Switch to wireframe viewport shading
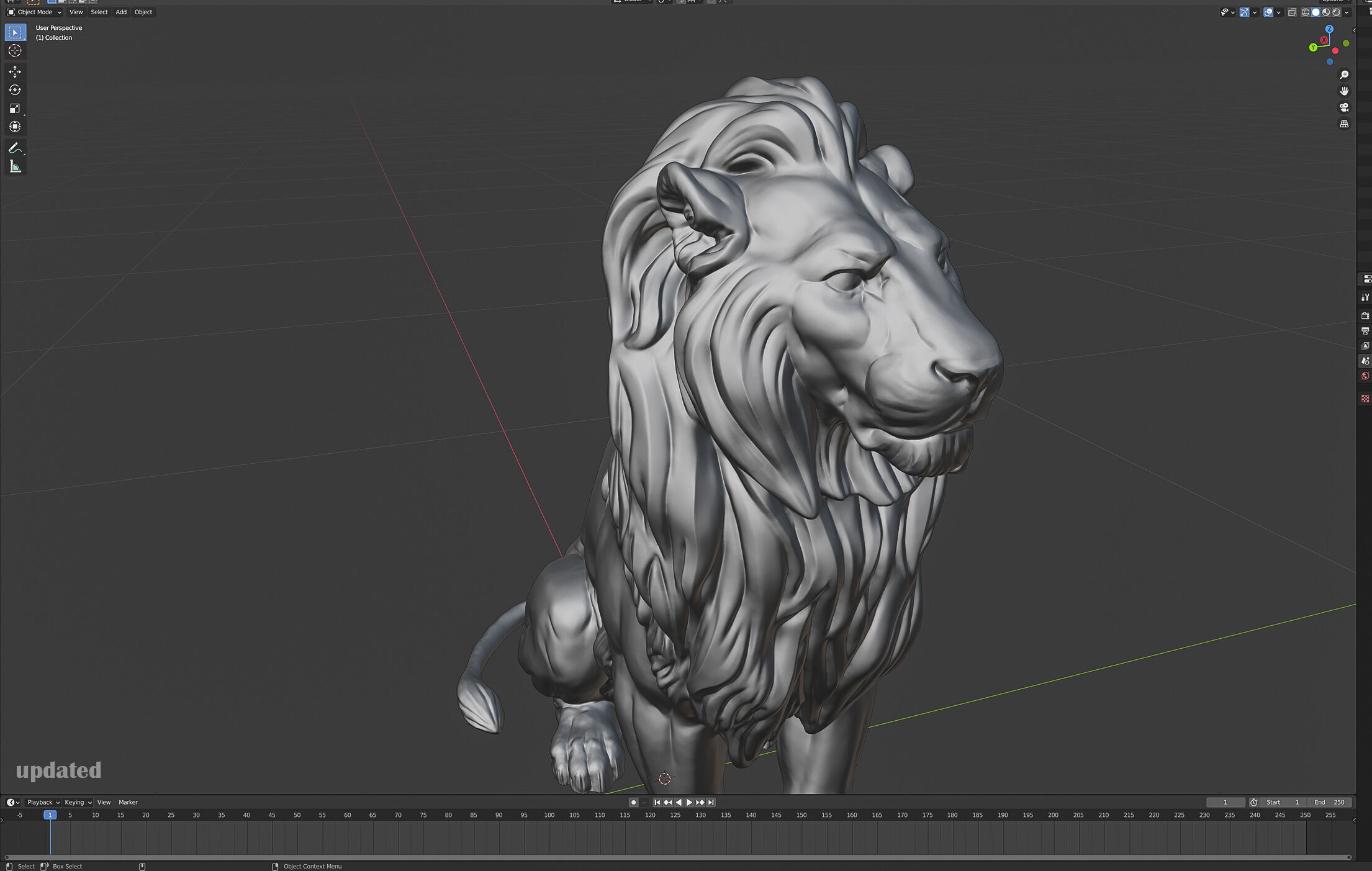This screenshot has height=871, width=1372. [1305, 12]
